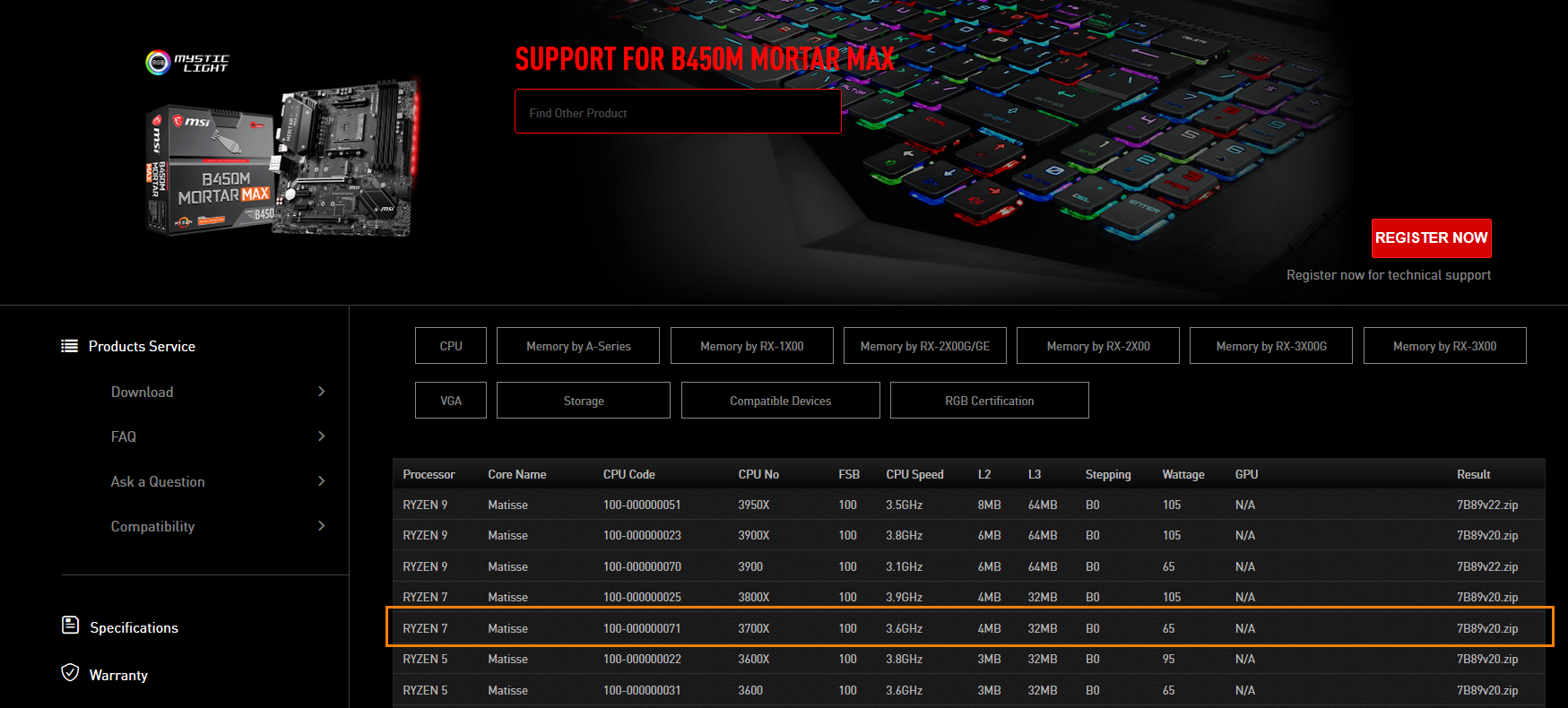Viewport: 1568px width, 708px height.
Task: Click the Specifications document icon
Action: (x=70, y=625)
